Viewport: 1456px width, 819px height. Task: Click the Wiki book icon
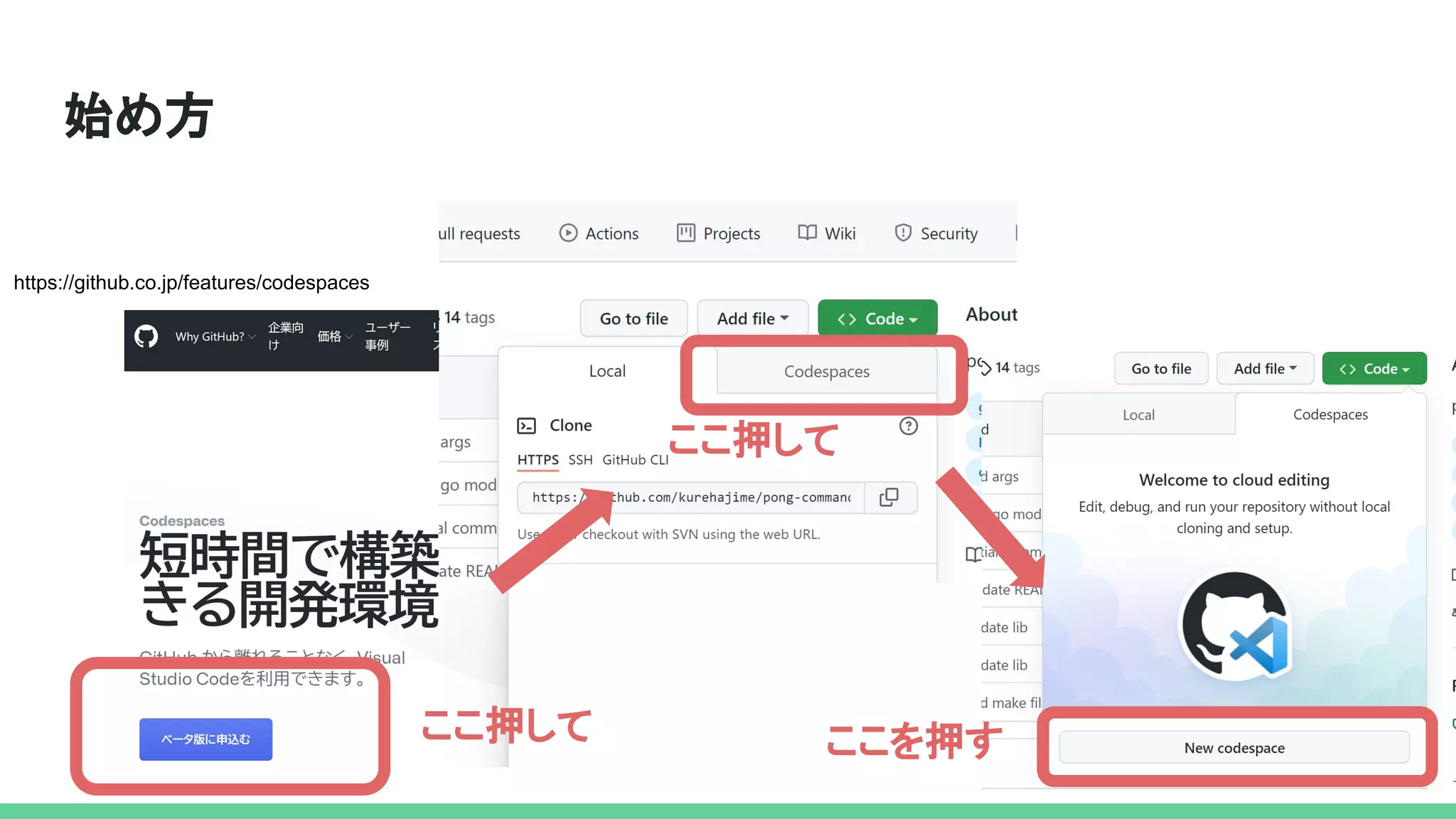pyautogui.click(x=807, y=232)
